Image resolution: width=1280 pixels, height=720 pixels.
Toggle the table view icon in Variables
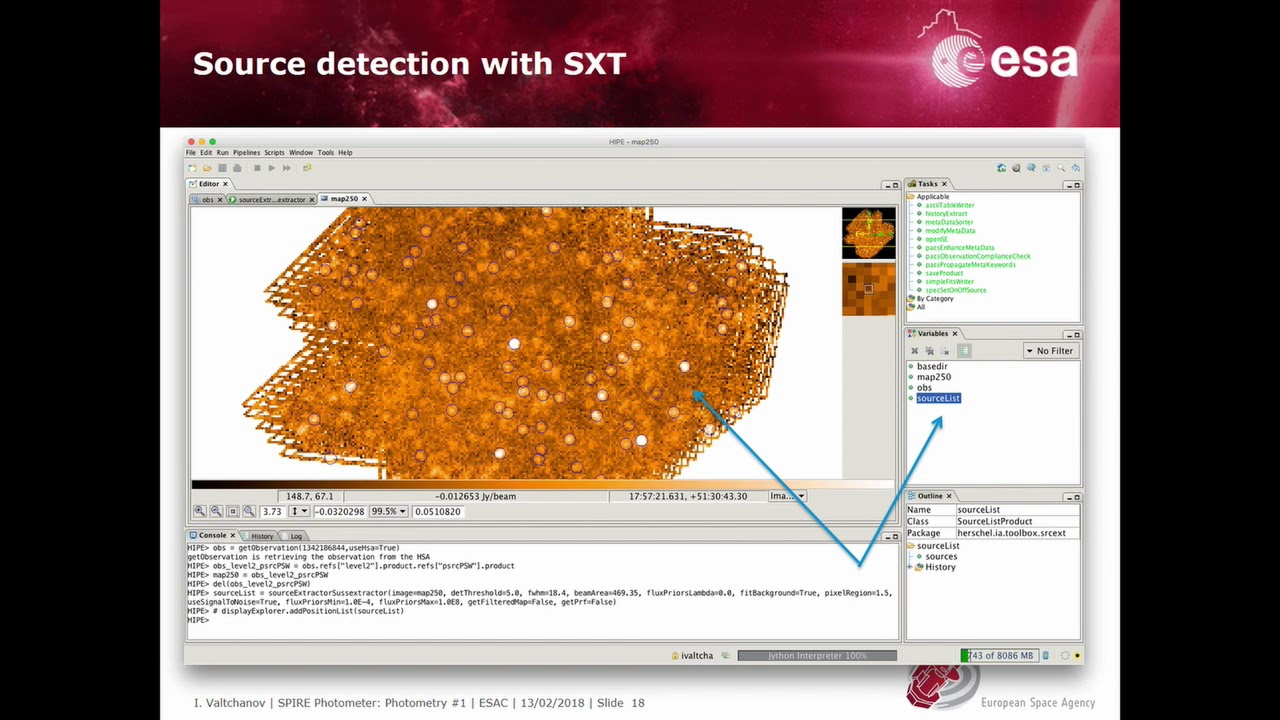(964, 351)
